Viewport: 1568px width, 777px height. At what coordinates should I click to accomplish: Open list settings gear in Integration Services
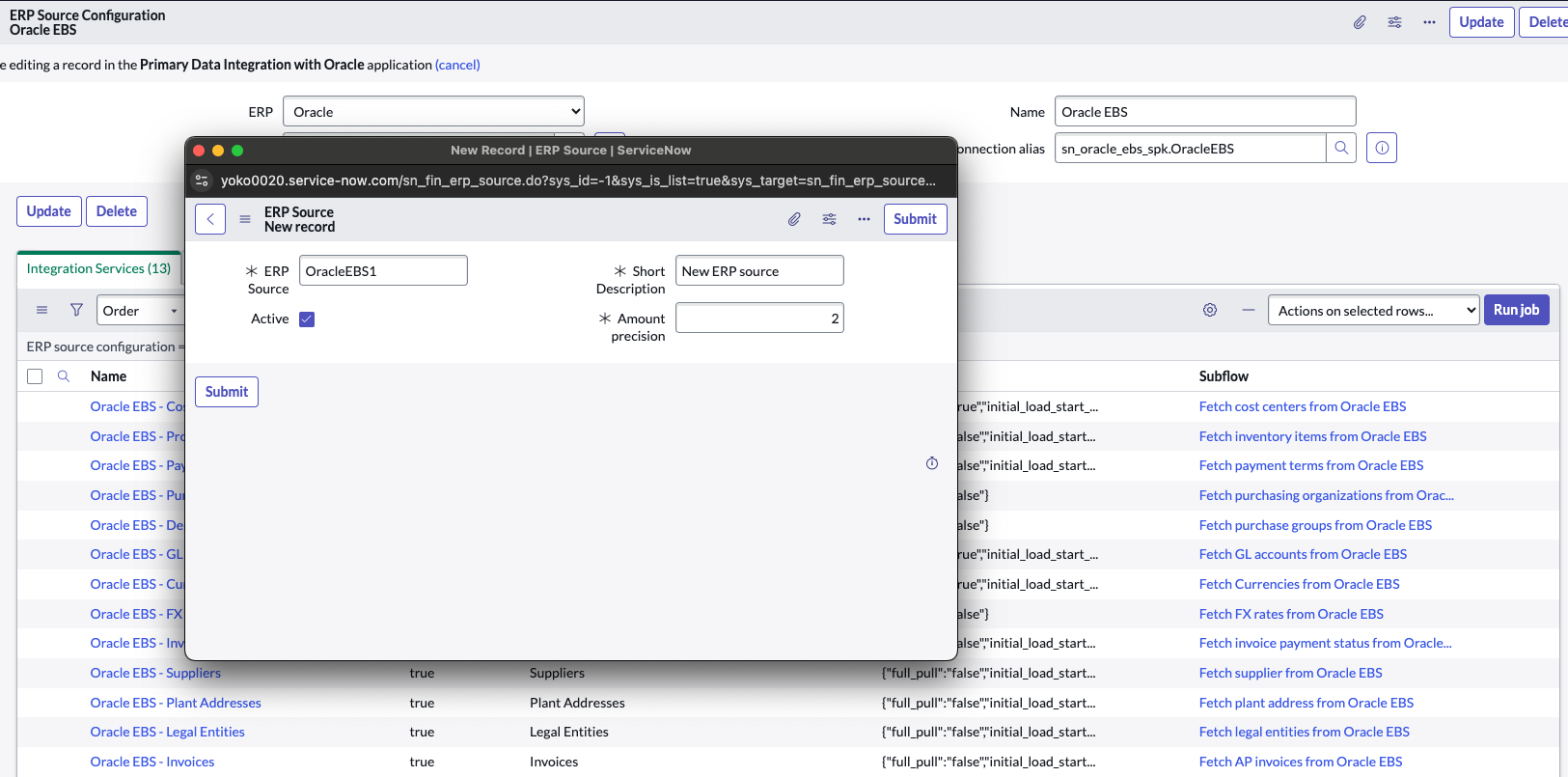pos(1210,310)
